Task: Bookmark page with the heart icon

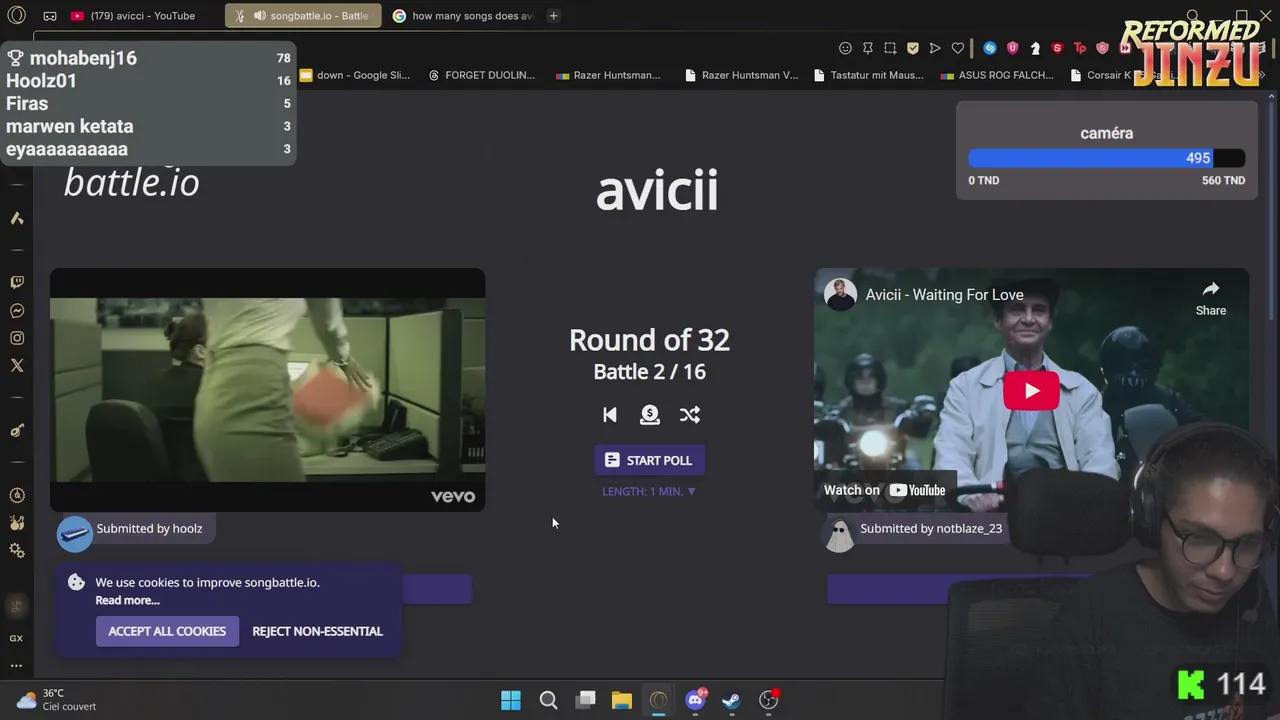Action: click(x=957, y=48)
